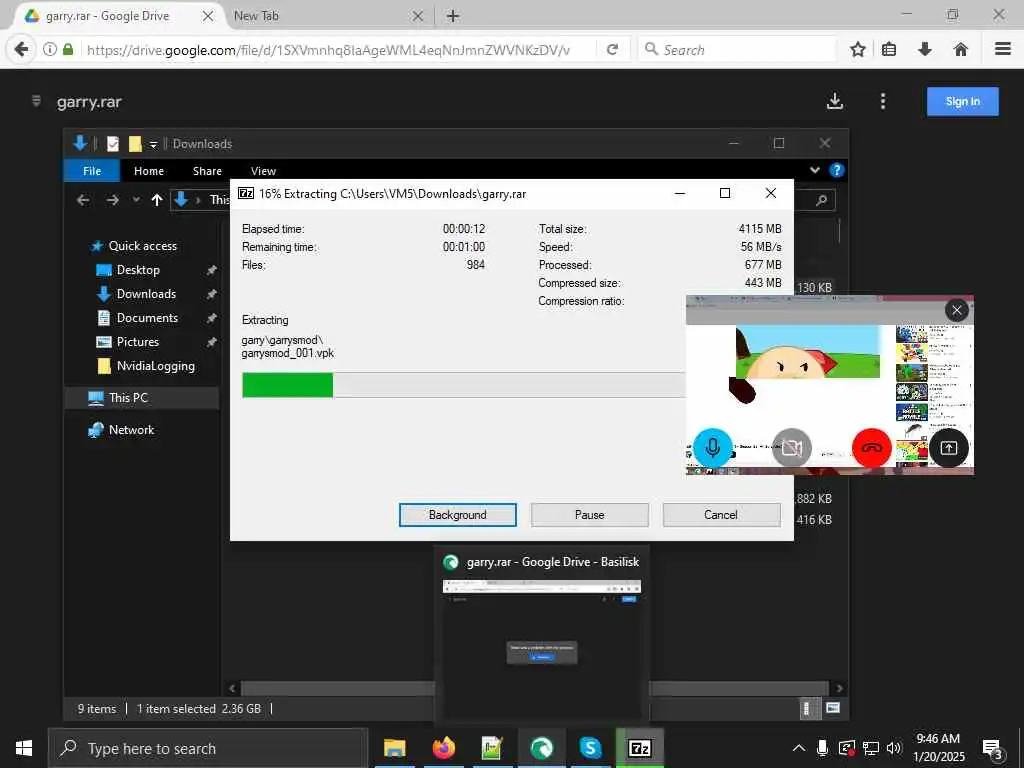Open 7-Zip taskbar icon
This screenshot has height=768, width=1024.
pos(639,748)
